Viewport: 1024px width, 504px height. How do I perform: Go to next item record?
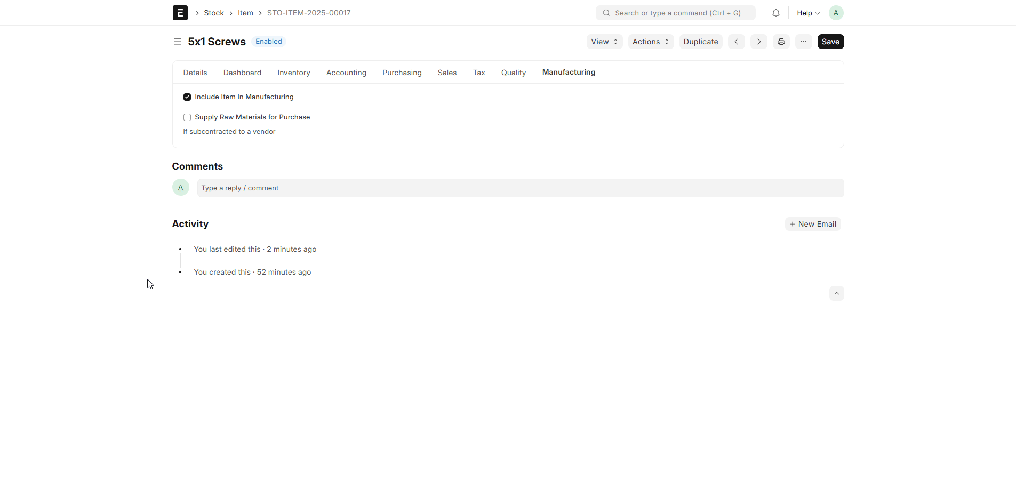[759, 42]
